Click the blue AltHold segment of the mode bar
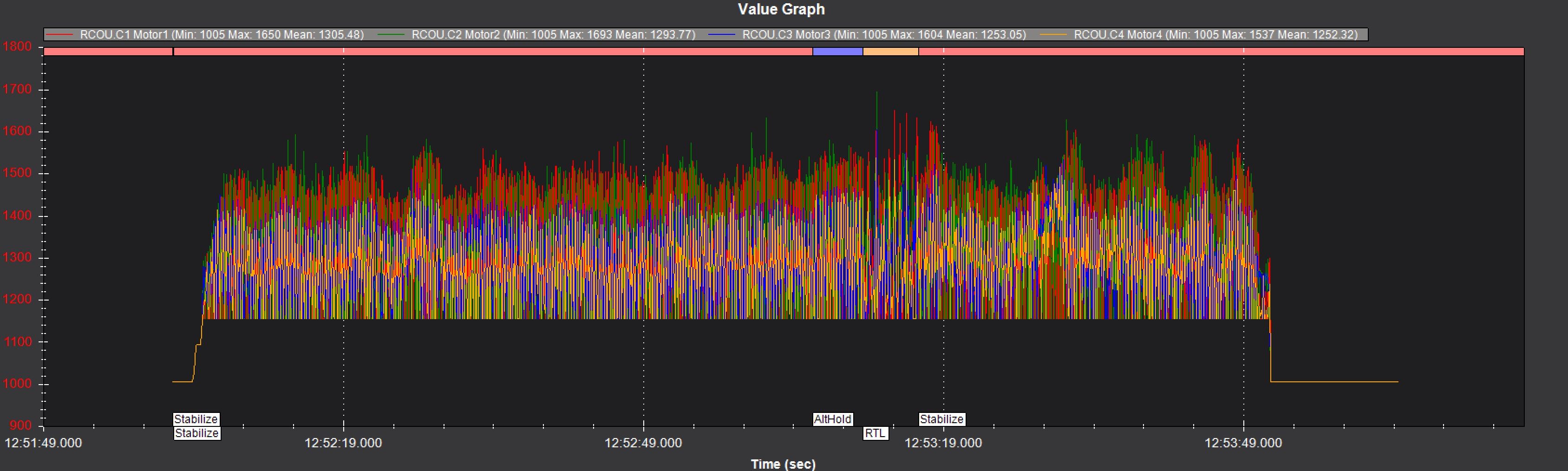 (x=837, y=52)
